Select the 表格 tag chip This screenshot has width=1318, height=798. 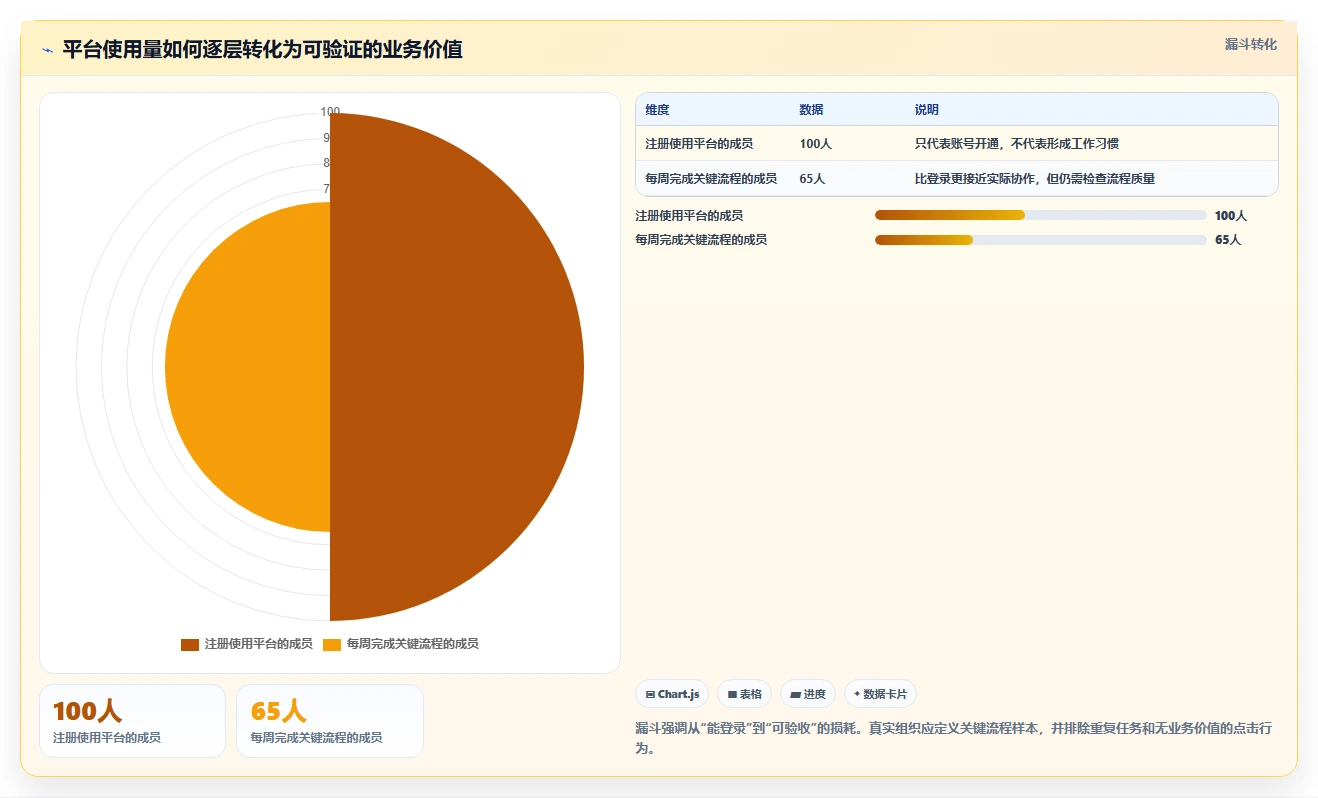click(x=744, y=694)
